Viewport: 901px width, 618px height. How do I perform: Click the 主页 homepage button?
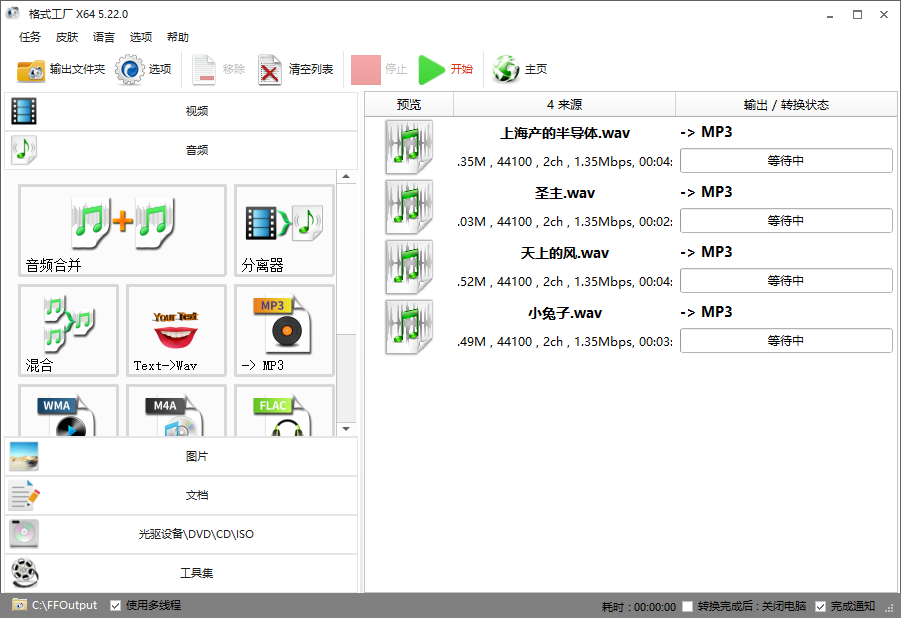tap(520, 70)
